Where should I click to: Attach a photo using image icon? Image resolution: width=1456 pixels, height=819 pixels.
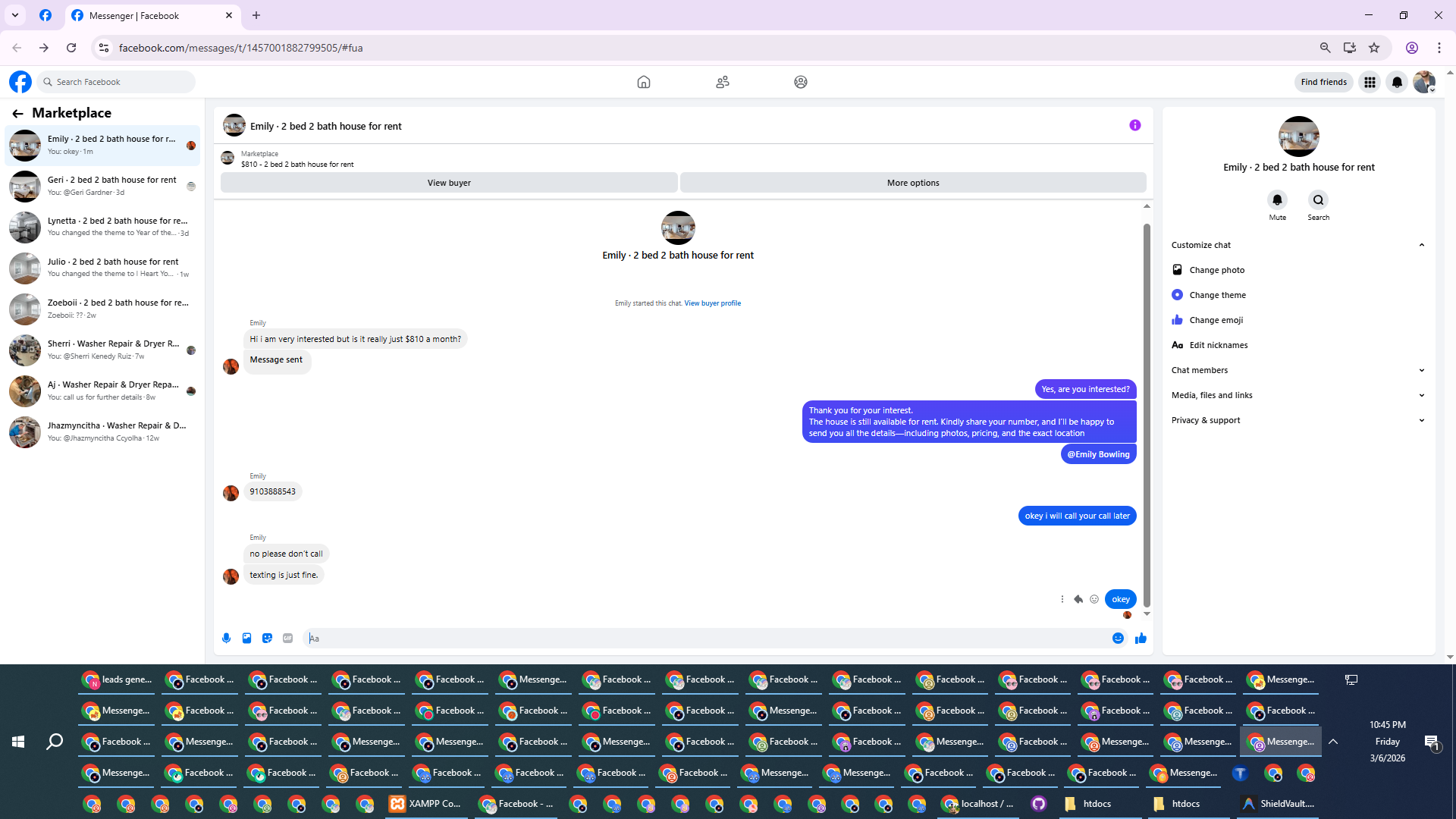[246, 639]
